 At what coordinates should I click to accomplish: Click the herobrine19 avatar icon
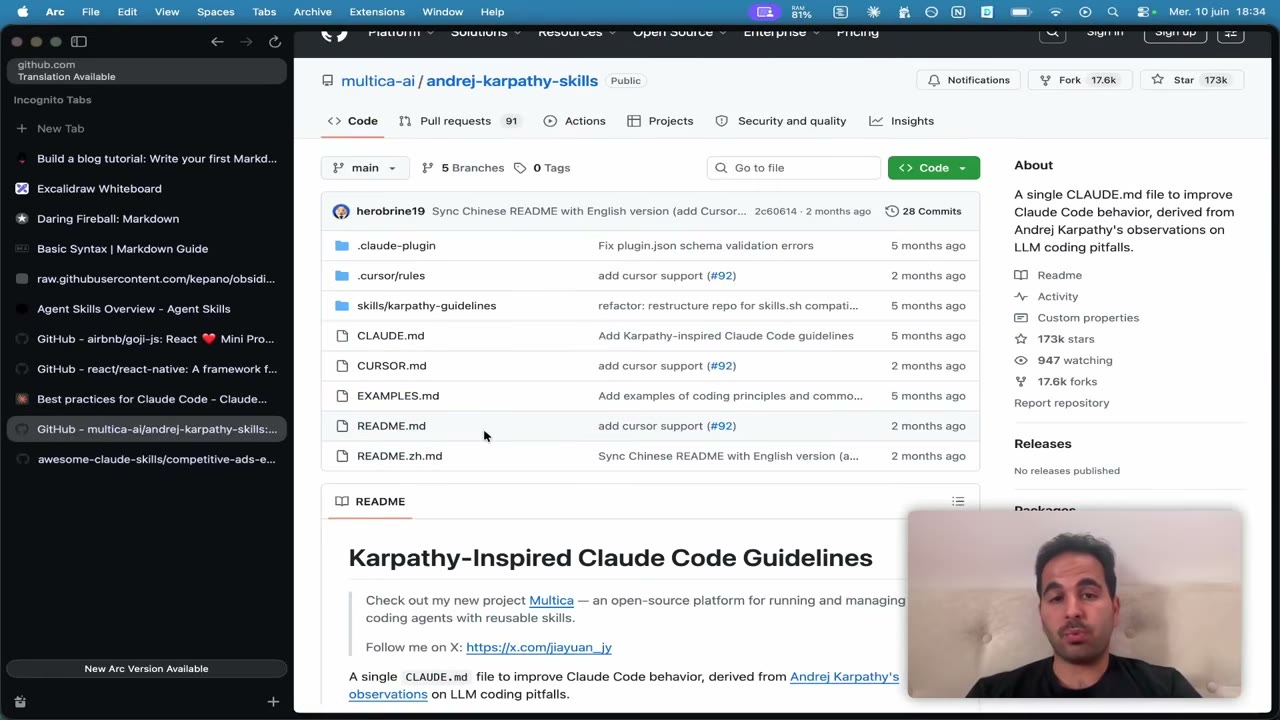(341, 211)
